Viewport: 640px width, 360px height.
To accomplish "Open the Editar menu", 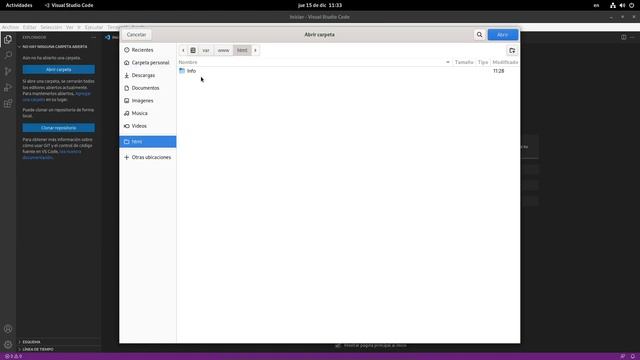I will point(29,27).
